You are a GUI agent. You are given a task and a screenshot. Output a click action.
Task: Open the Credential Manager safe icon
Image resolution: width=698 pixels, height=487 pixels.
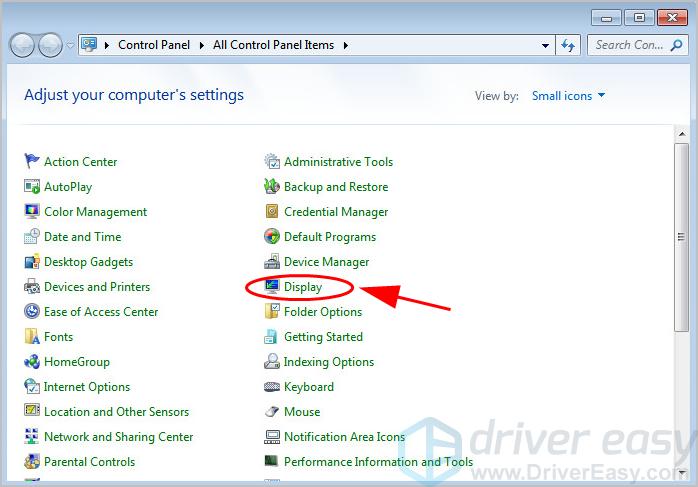point(272,211)
